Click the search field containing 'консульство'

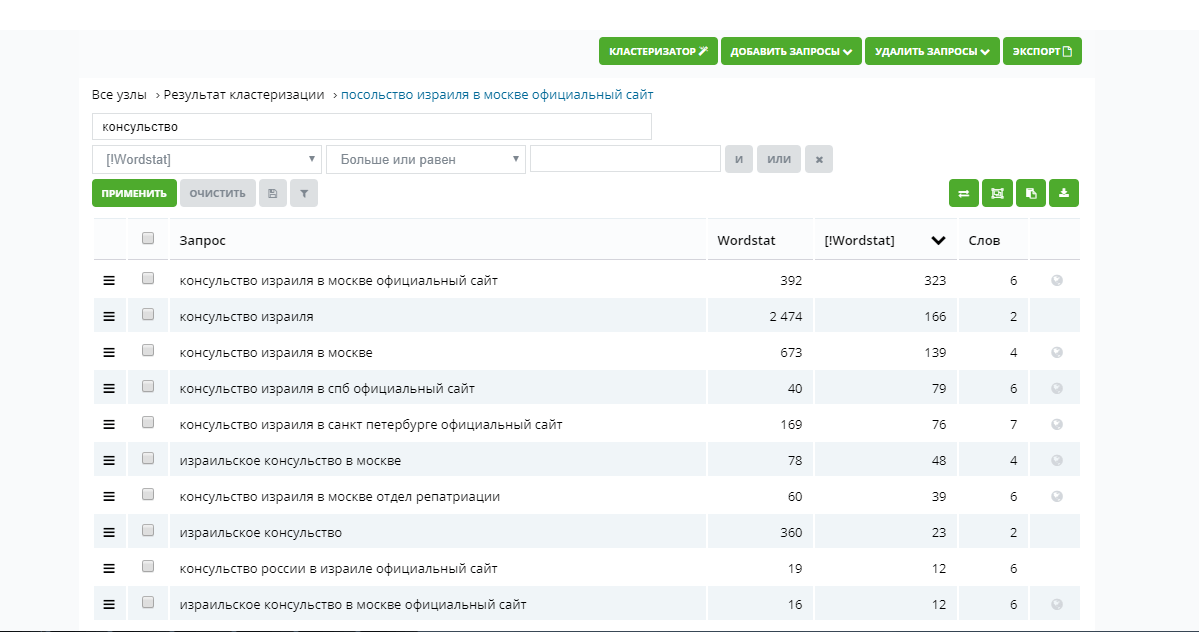(371, 127)
